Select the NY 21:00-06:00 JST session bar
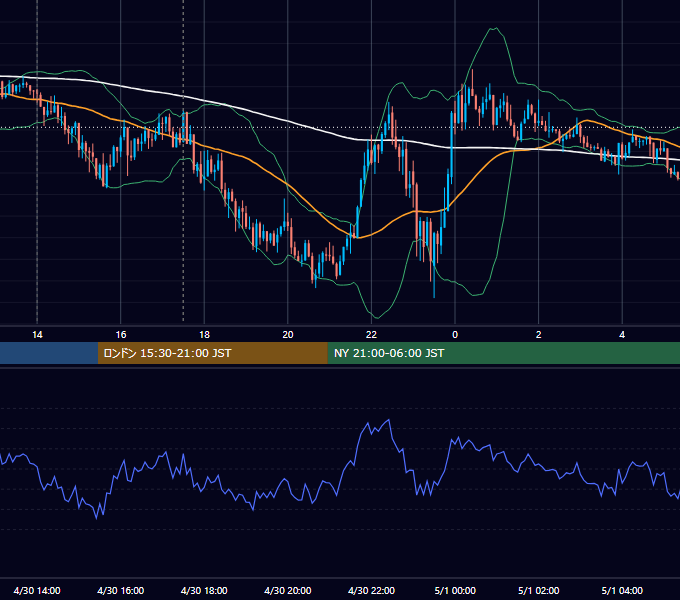The width and height of the screenshot is (680, 600). coord(503,353)
